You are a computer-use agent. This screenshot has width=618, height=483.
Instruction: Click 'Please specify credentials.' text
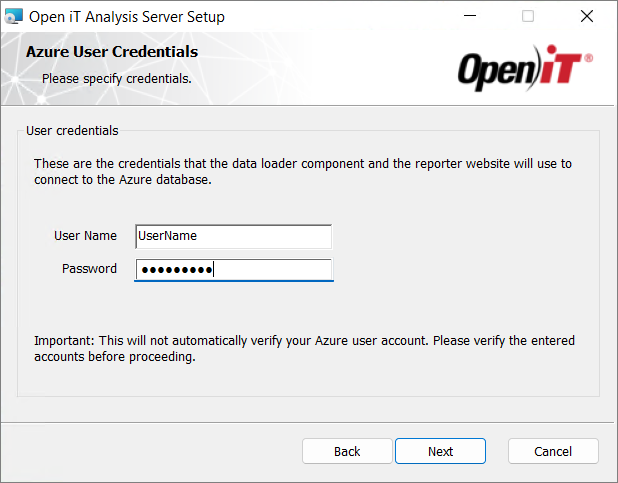117,78
